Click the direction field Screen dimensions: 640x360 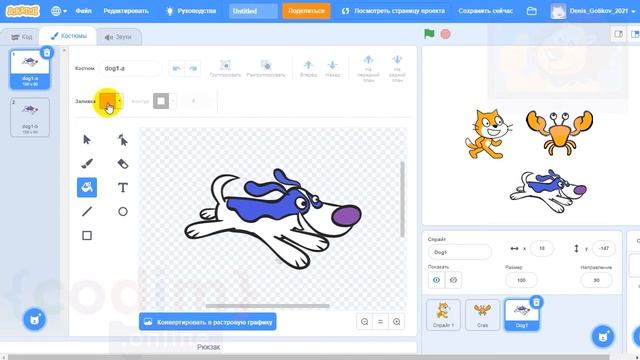click(x=596, y=280)
